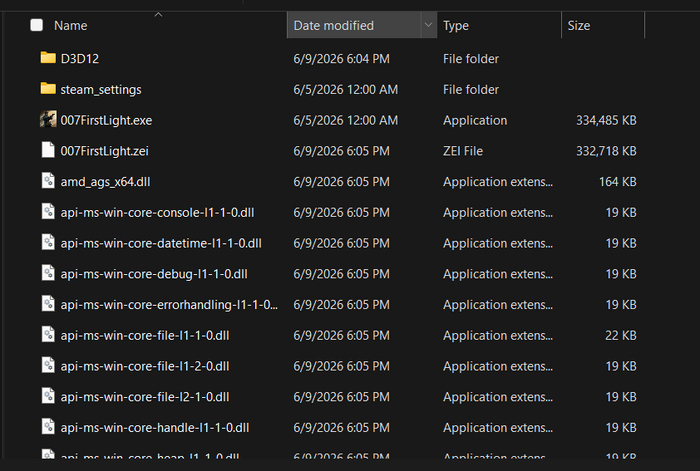Click the 334,485 KB size value
The width and height of the screenshot is (700, 471).
coord(606,121)
